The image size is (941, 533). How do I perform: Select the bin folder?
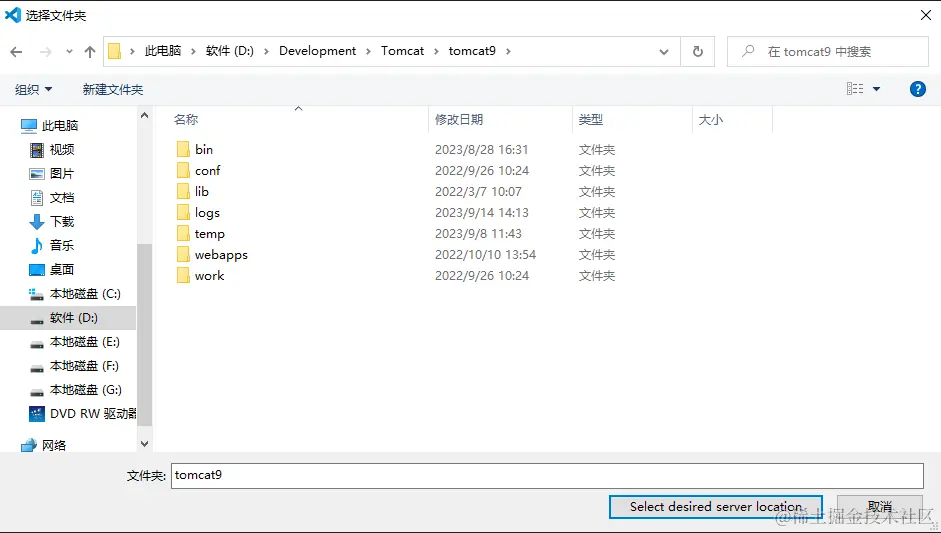pos(204,149)
